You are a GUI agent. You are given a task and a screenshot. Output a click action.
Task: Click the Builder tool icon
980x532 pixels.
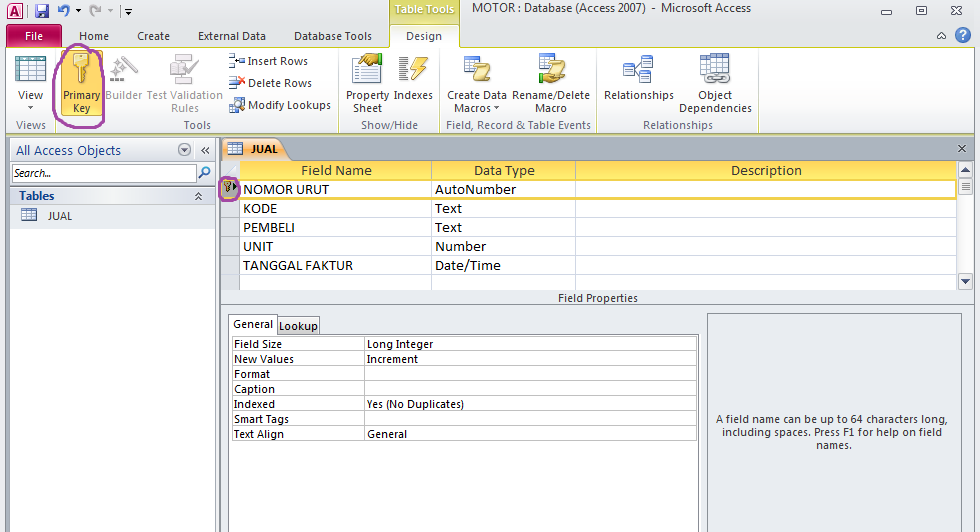pyautogui.click(x=123, y=79)
